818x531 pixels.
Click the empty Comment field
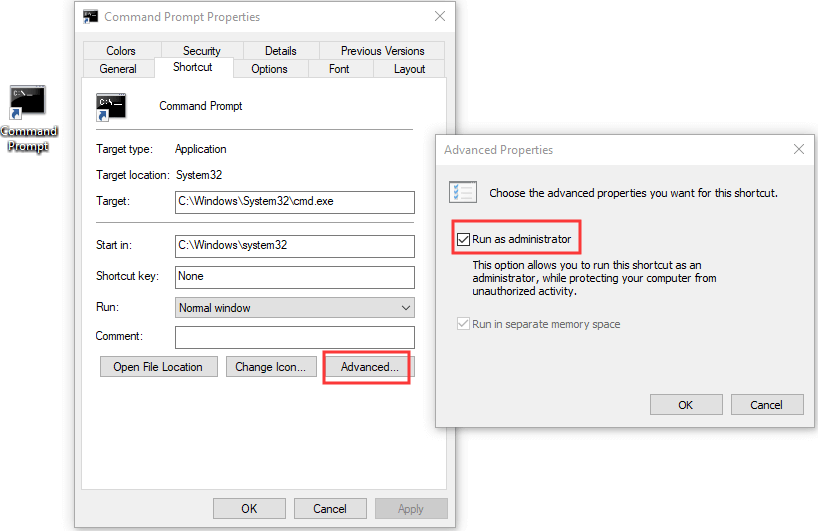295,337
